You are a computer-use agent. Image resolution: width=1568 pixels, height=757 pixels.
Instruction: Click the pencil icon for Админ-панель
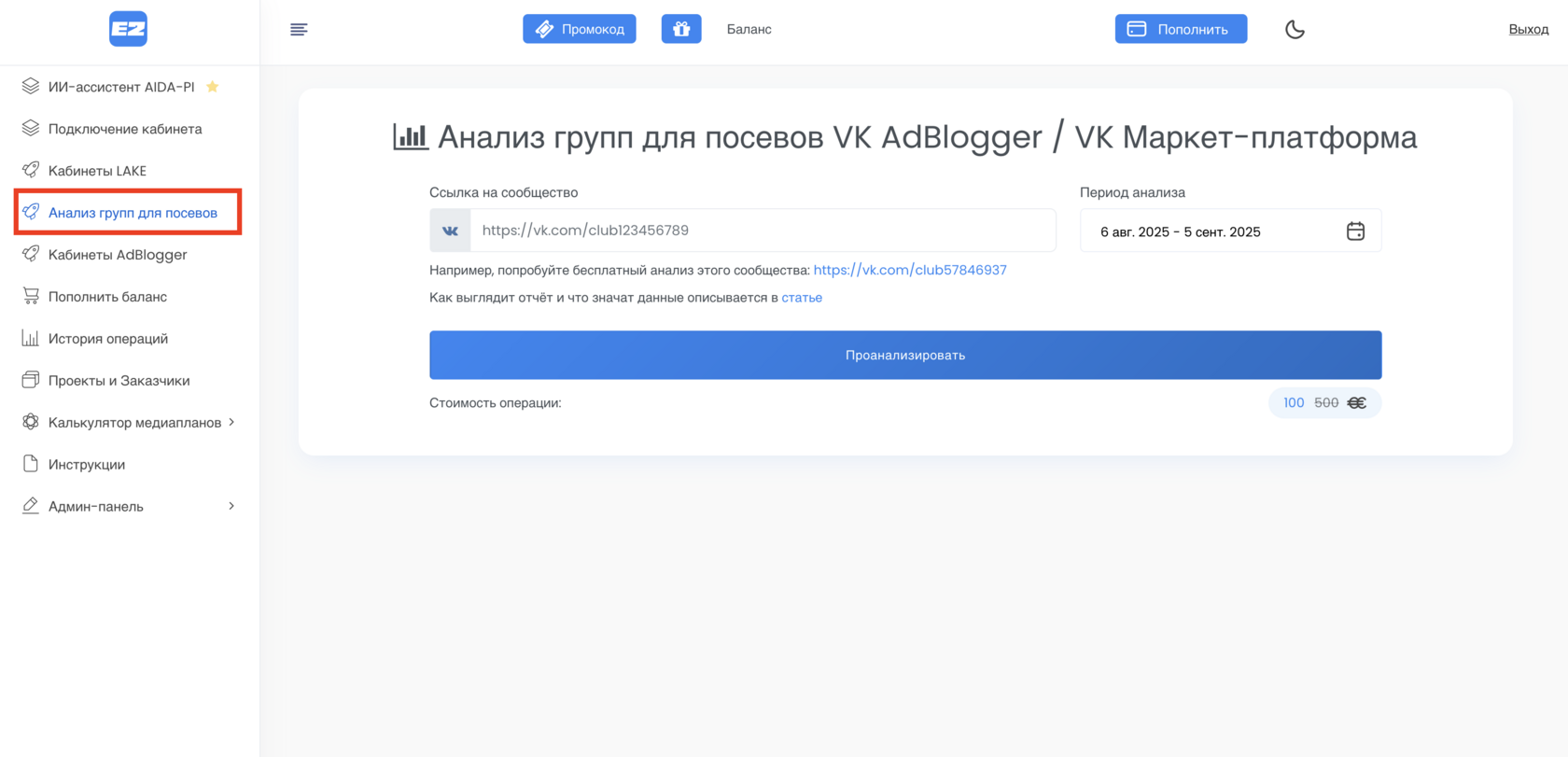click(31, 506)
